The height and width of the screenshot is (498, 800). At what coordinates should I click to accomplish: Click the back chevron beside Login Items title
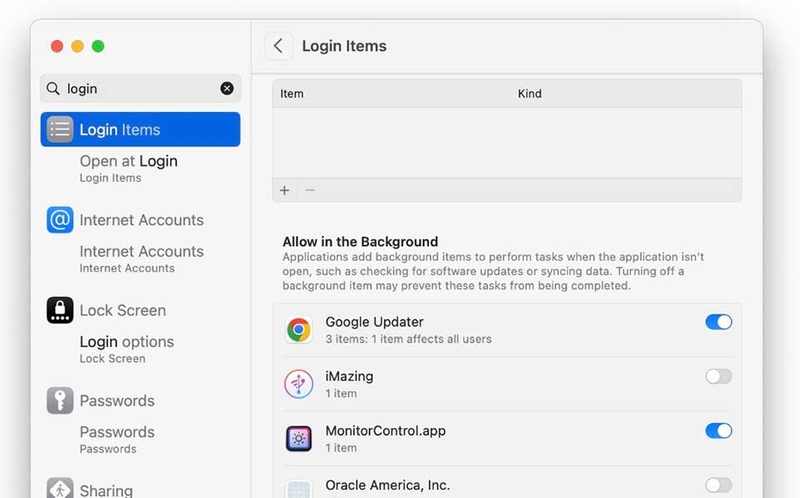pyautogui.click(x=279, y=46)
